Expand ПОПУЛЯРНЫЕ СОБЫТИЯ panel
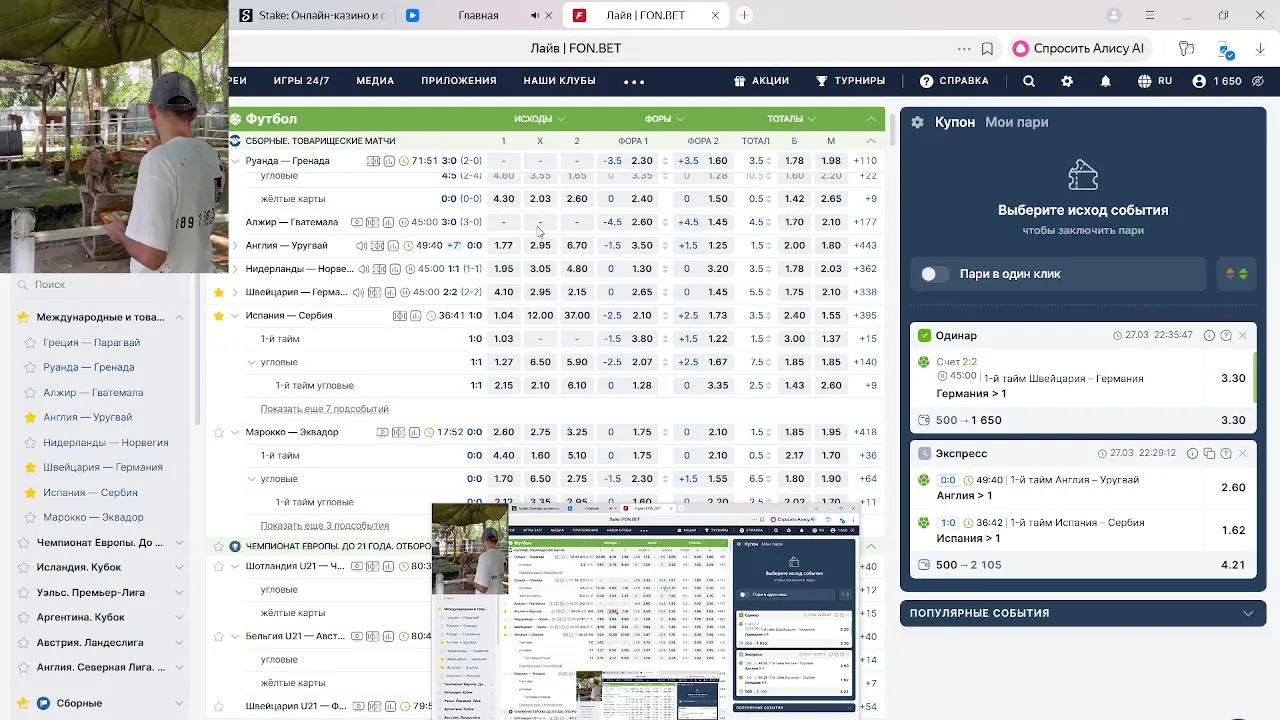Viewport: 1280px width, 720px height. click(x=1083, y=613)
